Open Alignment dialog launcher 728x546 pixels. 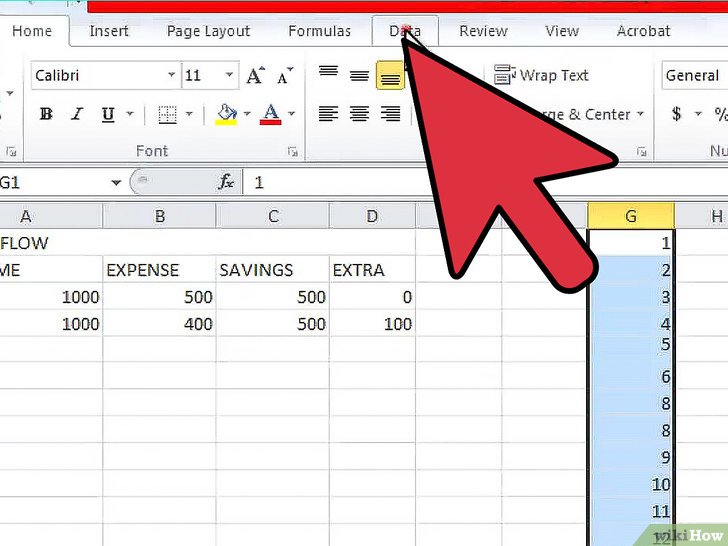(x=642, y=151)
